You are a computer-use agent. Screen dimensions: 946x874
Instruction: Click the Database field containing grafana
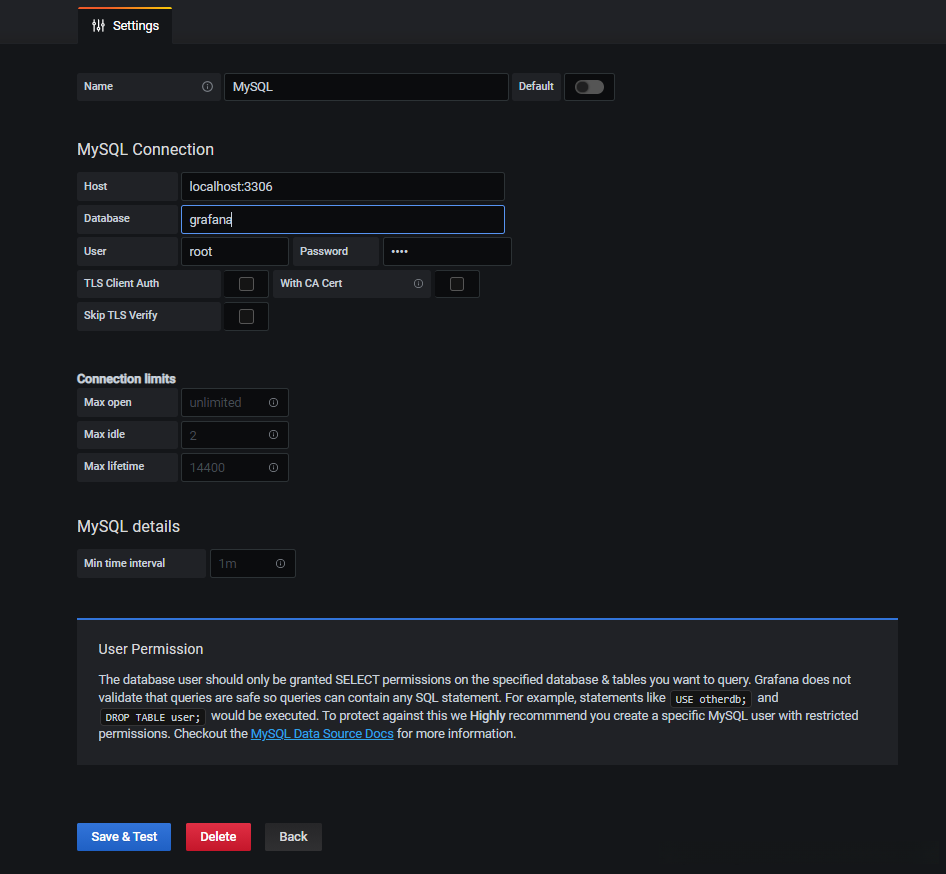343,220
